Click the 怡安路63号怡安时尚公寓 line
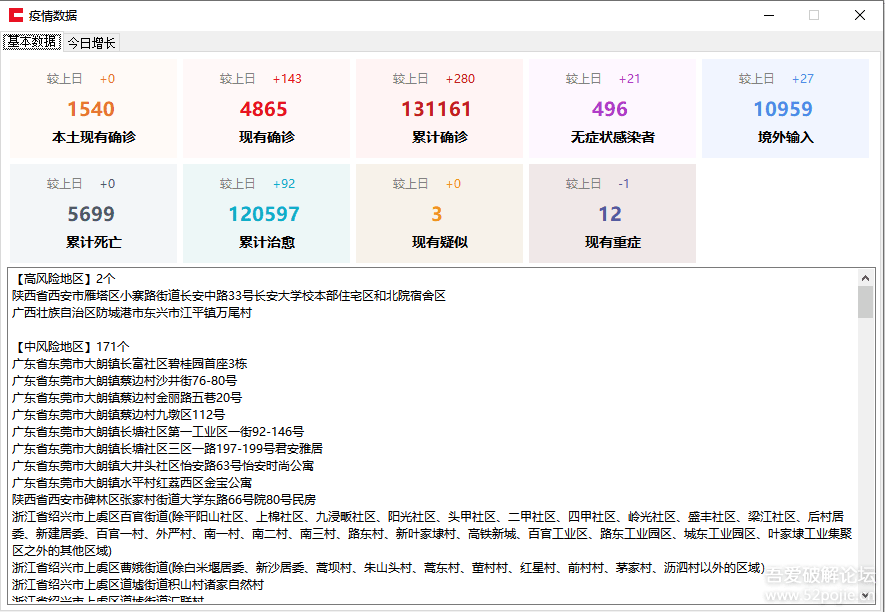This screenshot has width=885, height=612. pos(163,466)
